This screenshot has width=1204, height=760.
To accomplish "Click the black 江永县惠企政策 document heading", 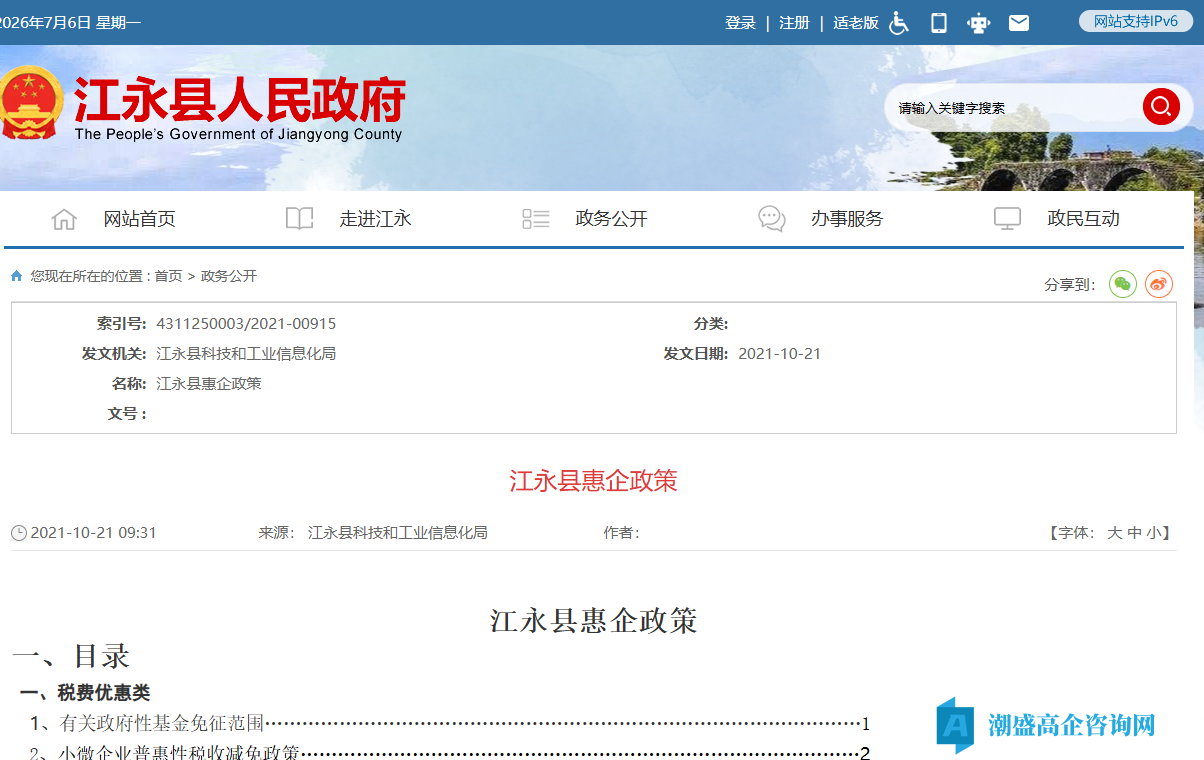I will pyautogui.click(x=594, y=620).
